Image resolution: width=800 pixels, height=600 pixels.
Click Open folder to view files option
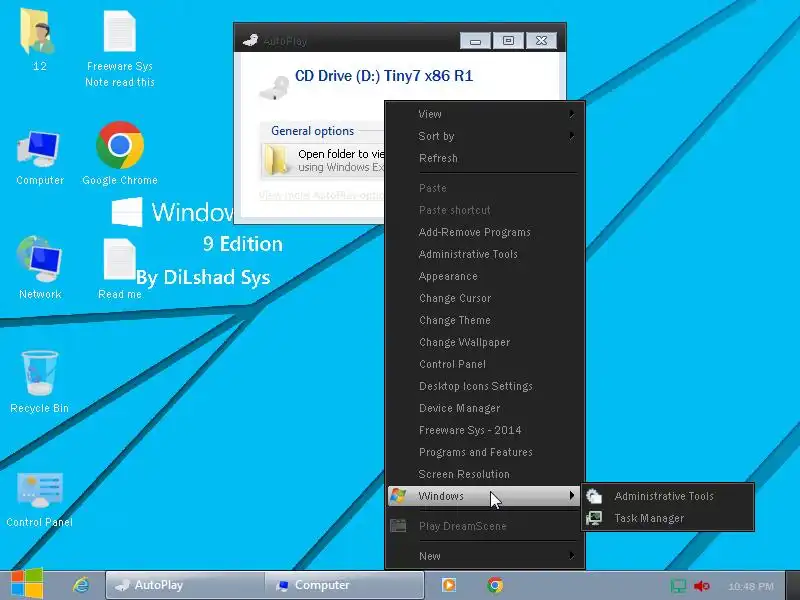click(x=322, y=160)
